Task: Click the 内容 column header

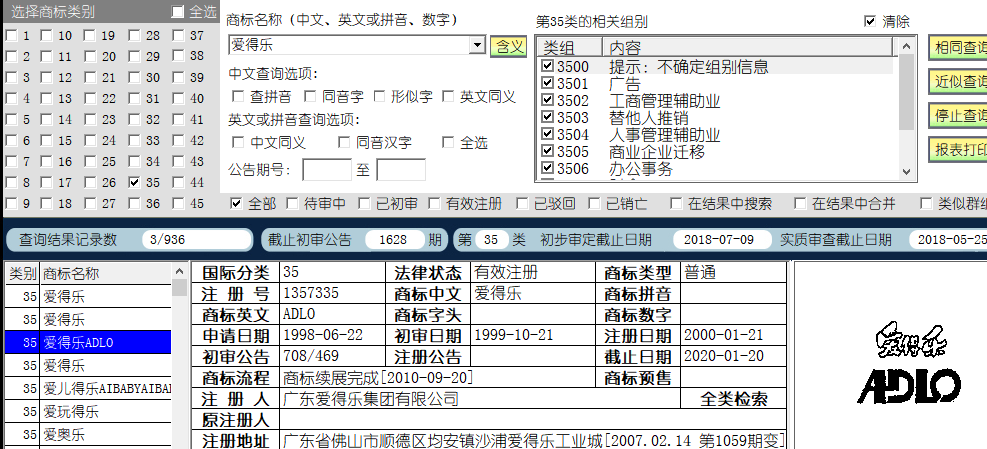Action: 748,48
